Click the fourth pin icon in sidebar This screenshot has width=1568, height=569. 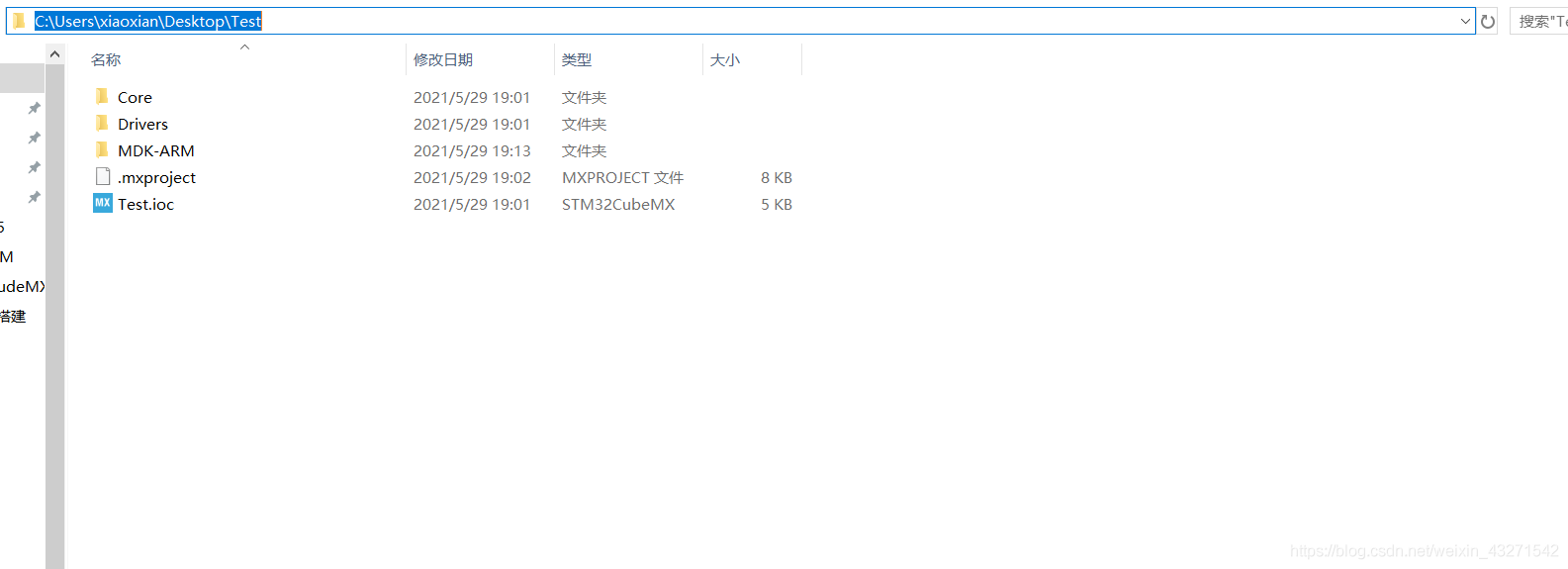tap(34, 197)
